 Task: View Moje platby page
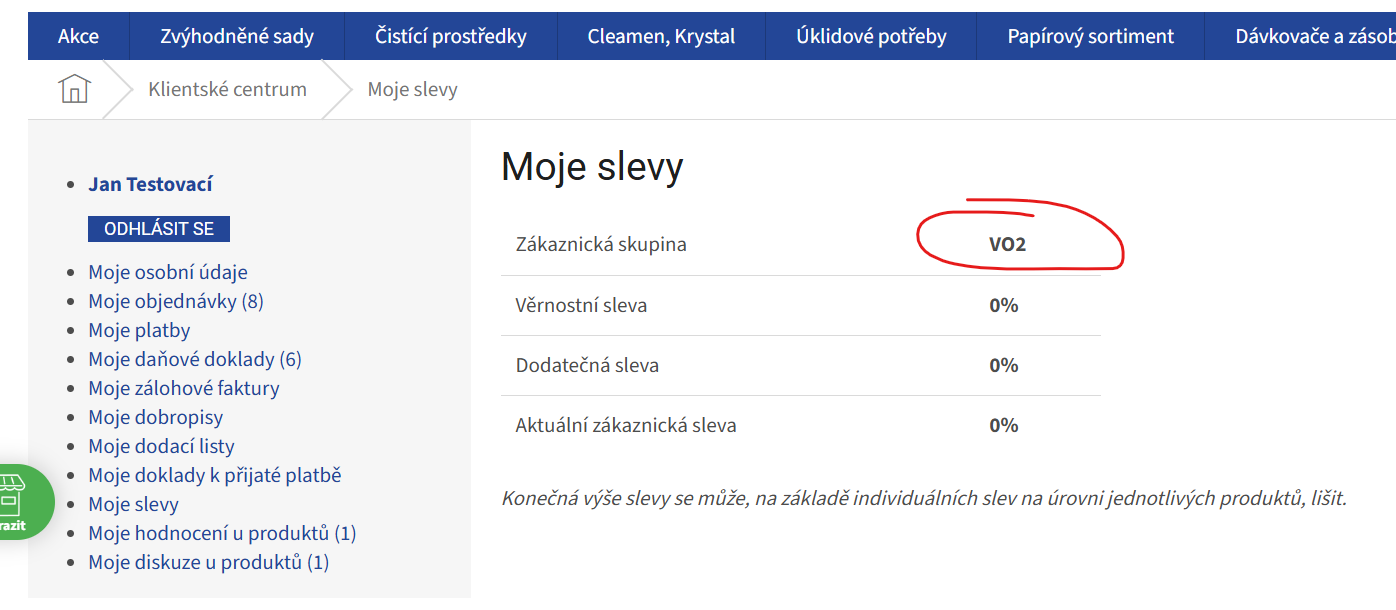[139, 330]
